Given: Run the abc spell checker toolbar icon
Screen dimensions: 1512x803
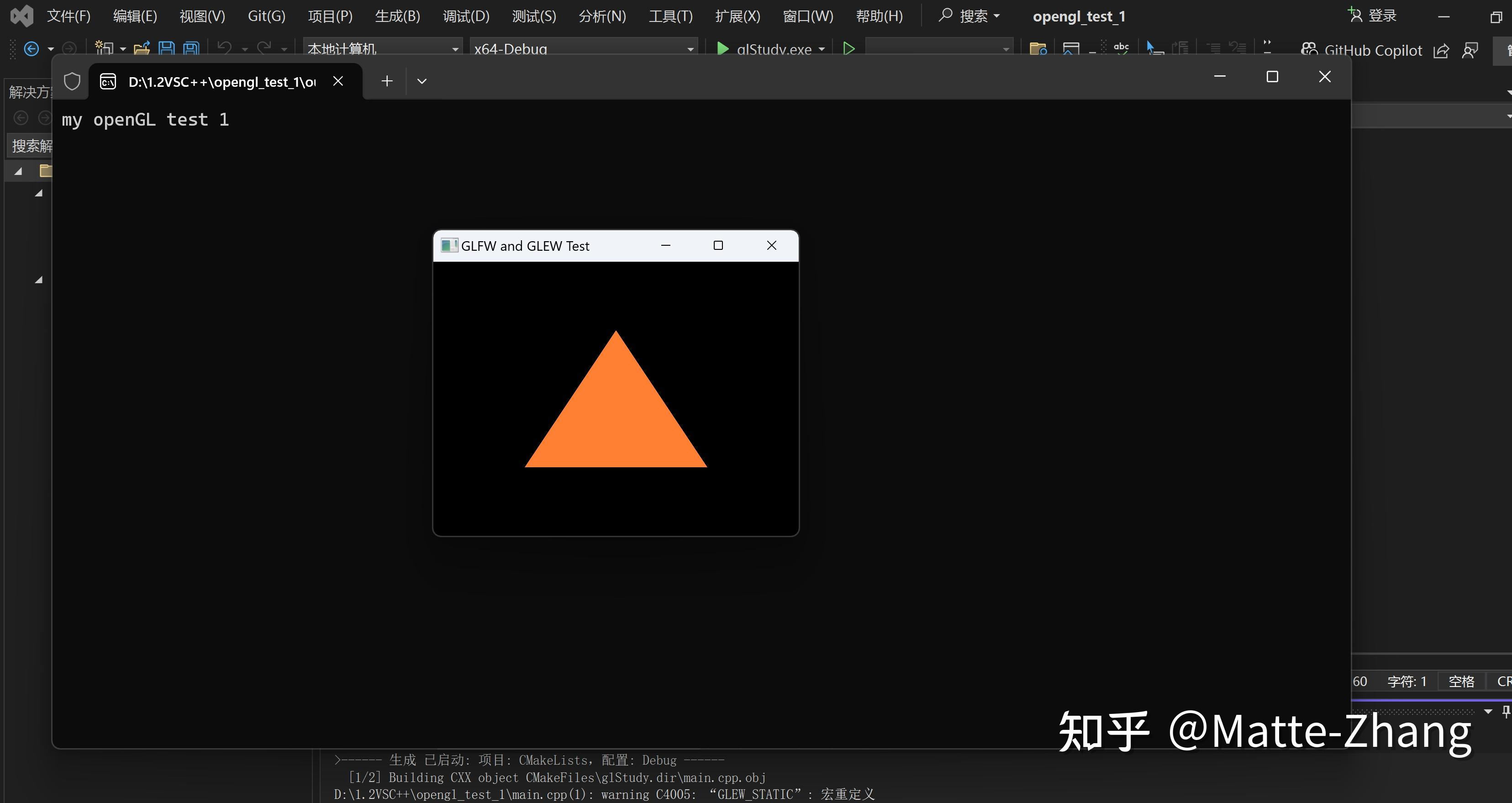Looking at the screenshot, I should click(1121, 48).
